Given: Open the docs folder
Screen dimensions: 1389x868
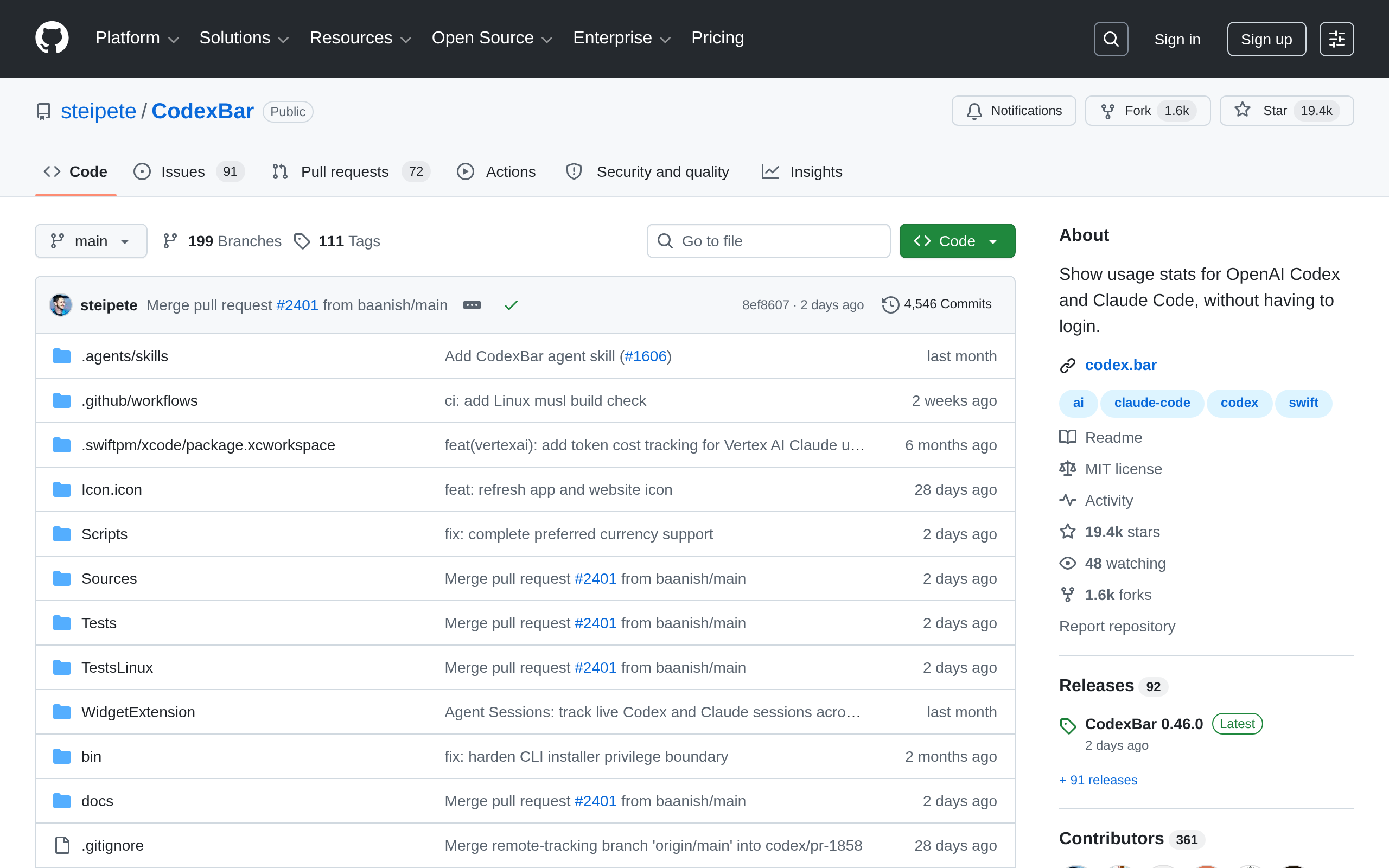Looking at the screenshot, I should click(97, 801).
